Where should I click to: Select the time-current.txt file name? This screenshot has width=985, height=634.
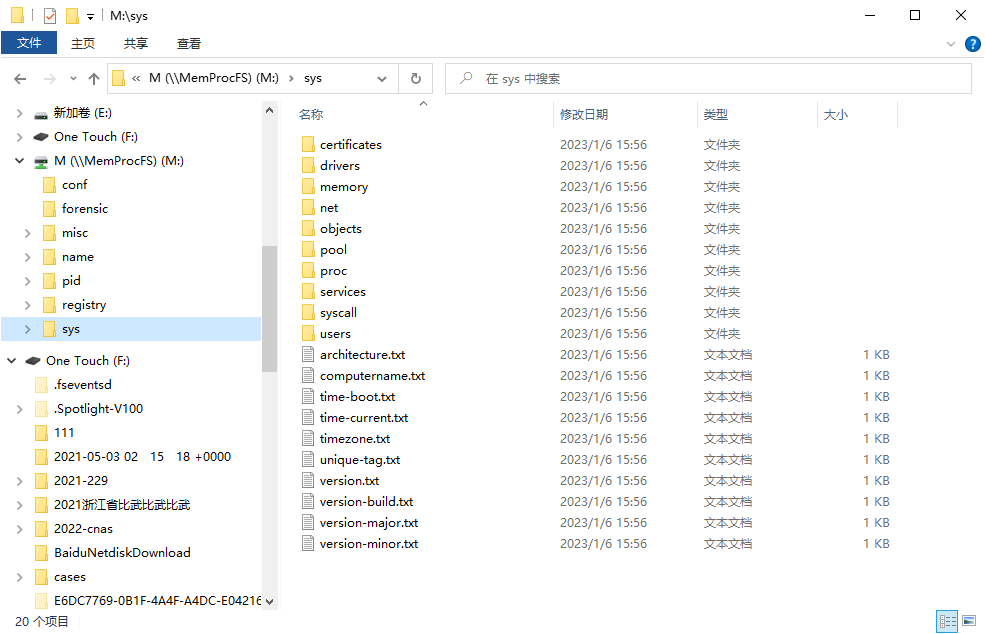[x=364, y=418]
